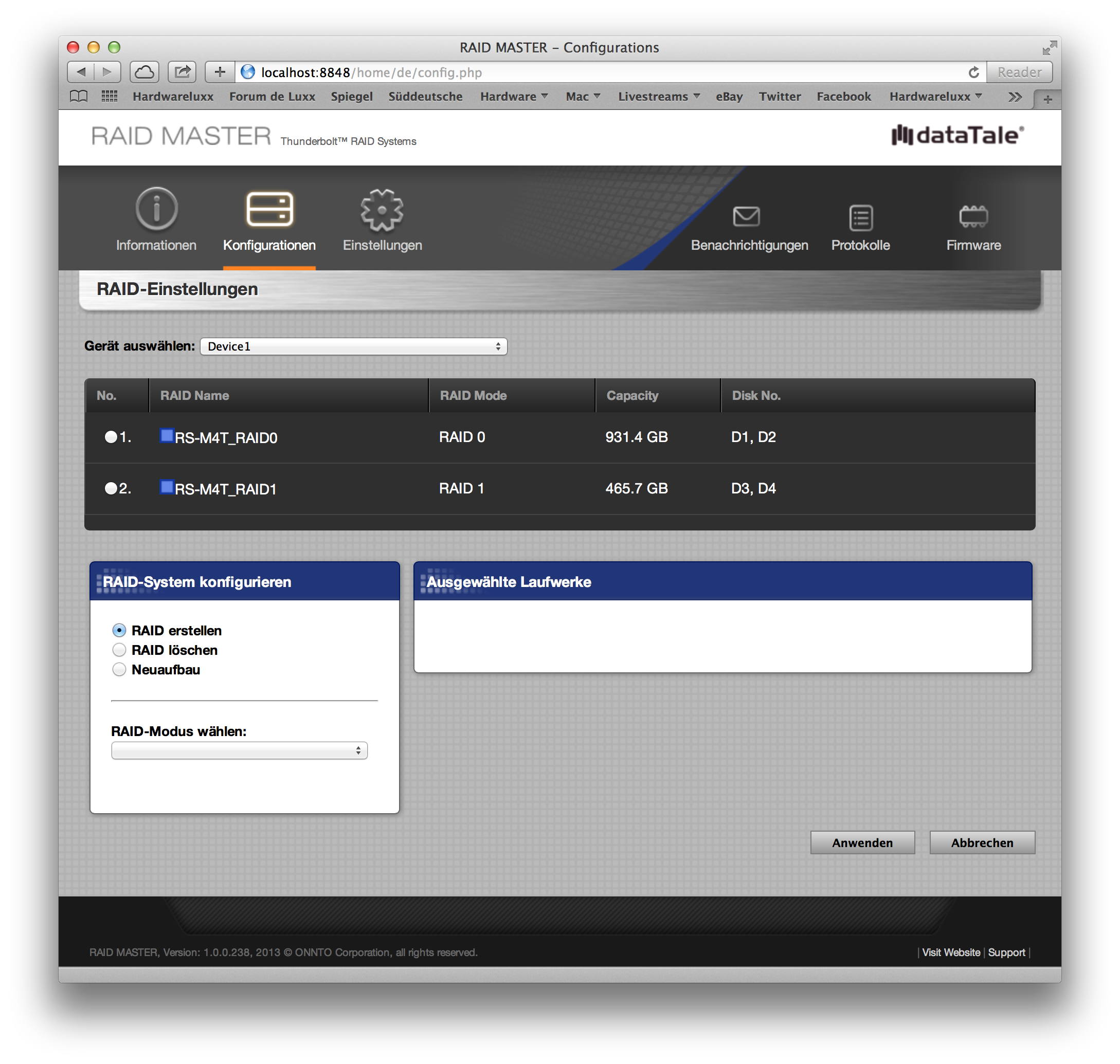Screen dimensions: 1120x1064
Task: Open the Facebook bookmark
Action: click(844, 97)
